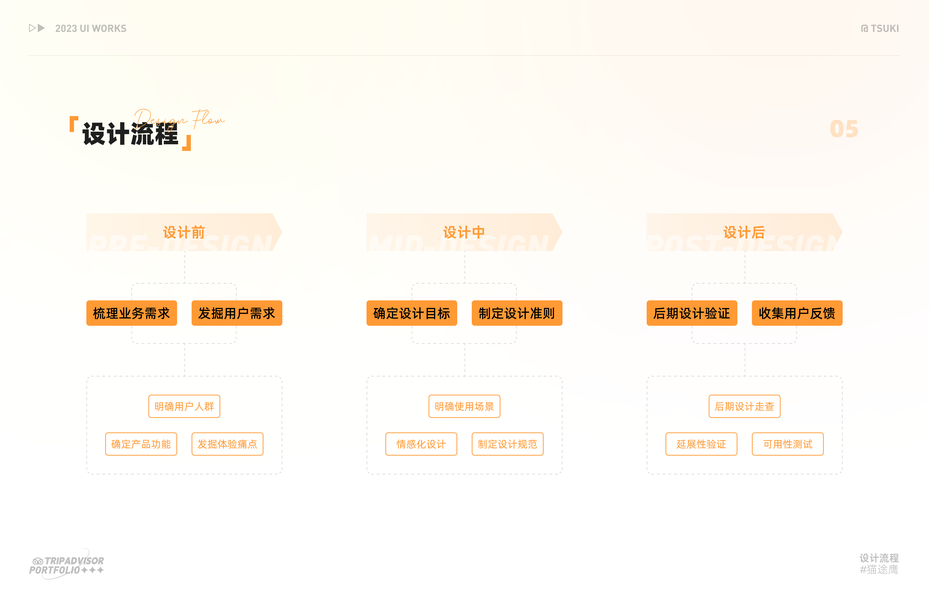Click the TSUKI logo icon
Viewport: 929px width, 600px height.
(x=864, y=28)
